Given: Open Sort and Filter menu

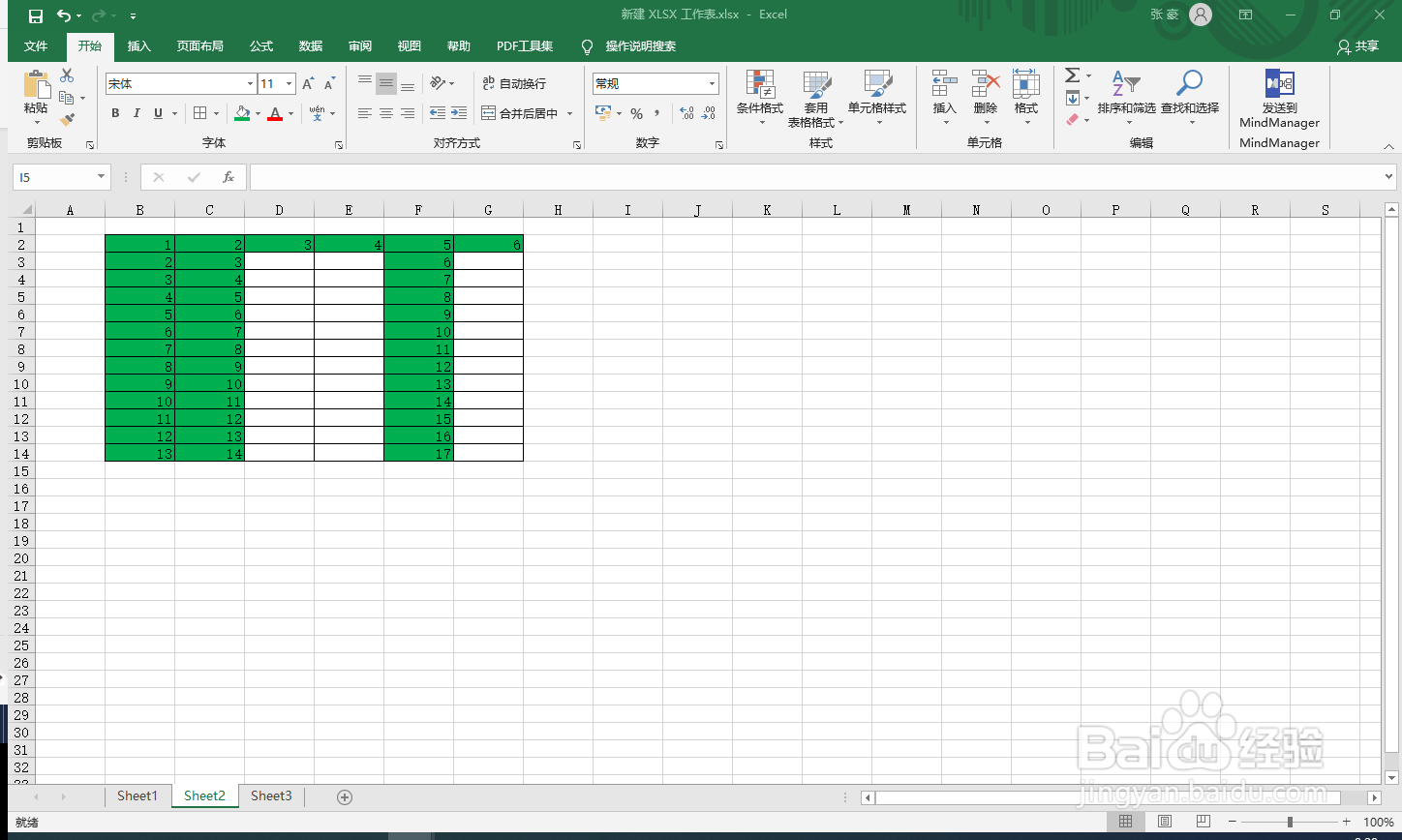Looking at the screenshot, I should pyautogui.click(x=1126, y=99).
